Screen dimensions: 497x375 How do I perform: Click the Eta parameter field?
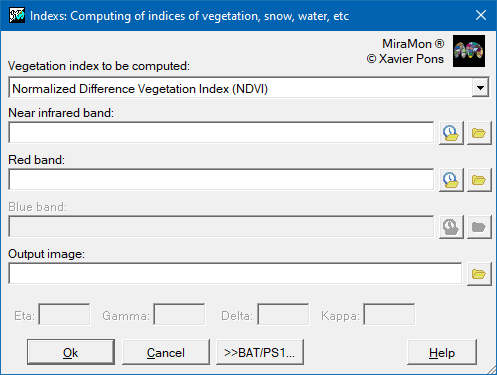pos(64,314)
